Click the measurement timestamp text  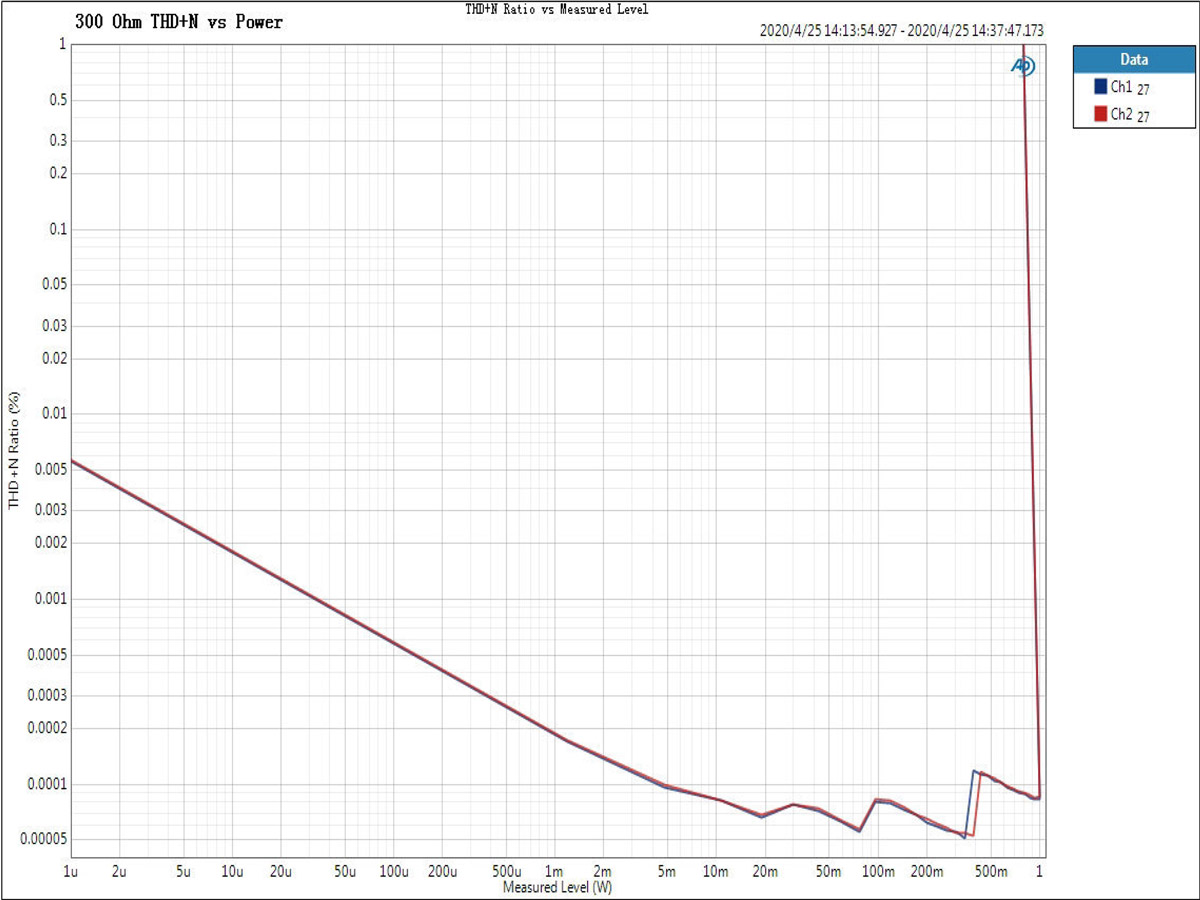(x=902, y=31)
